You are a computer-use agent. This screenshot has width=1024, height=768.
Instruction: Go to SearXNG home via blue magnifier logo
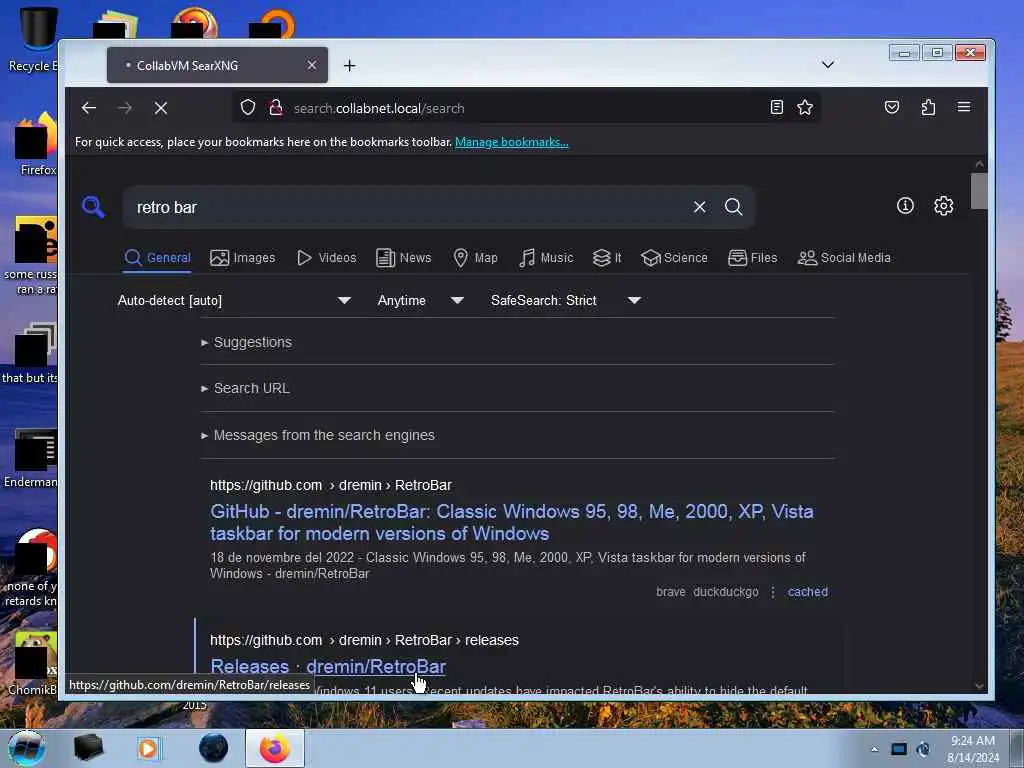click(x=93, y=207)
